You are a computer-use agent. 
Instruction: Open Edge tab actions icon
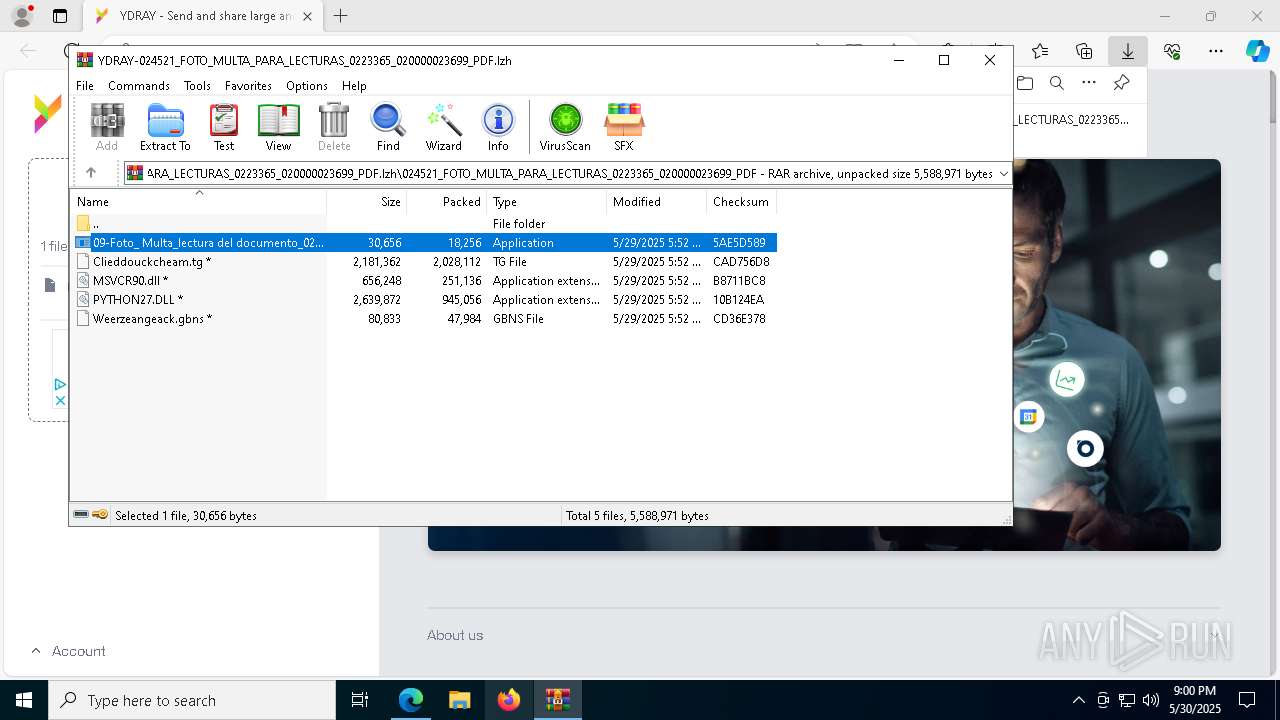[60, 16]
